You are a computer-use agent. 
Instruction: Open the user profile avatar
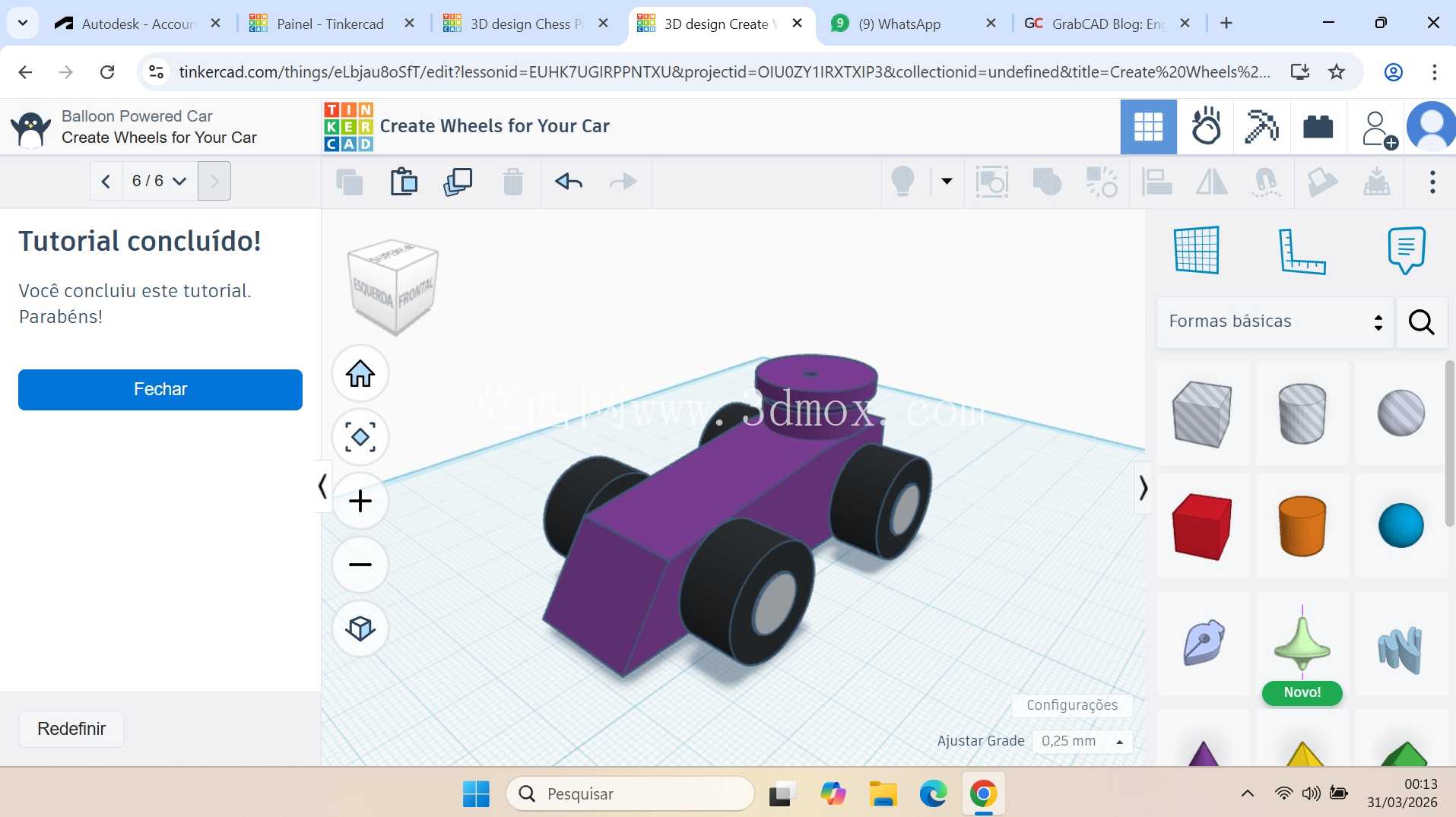[1431, 127]
